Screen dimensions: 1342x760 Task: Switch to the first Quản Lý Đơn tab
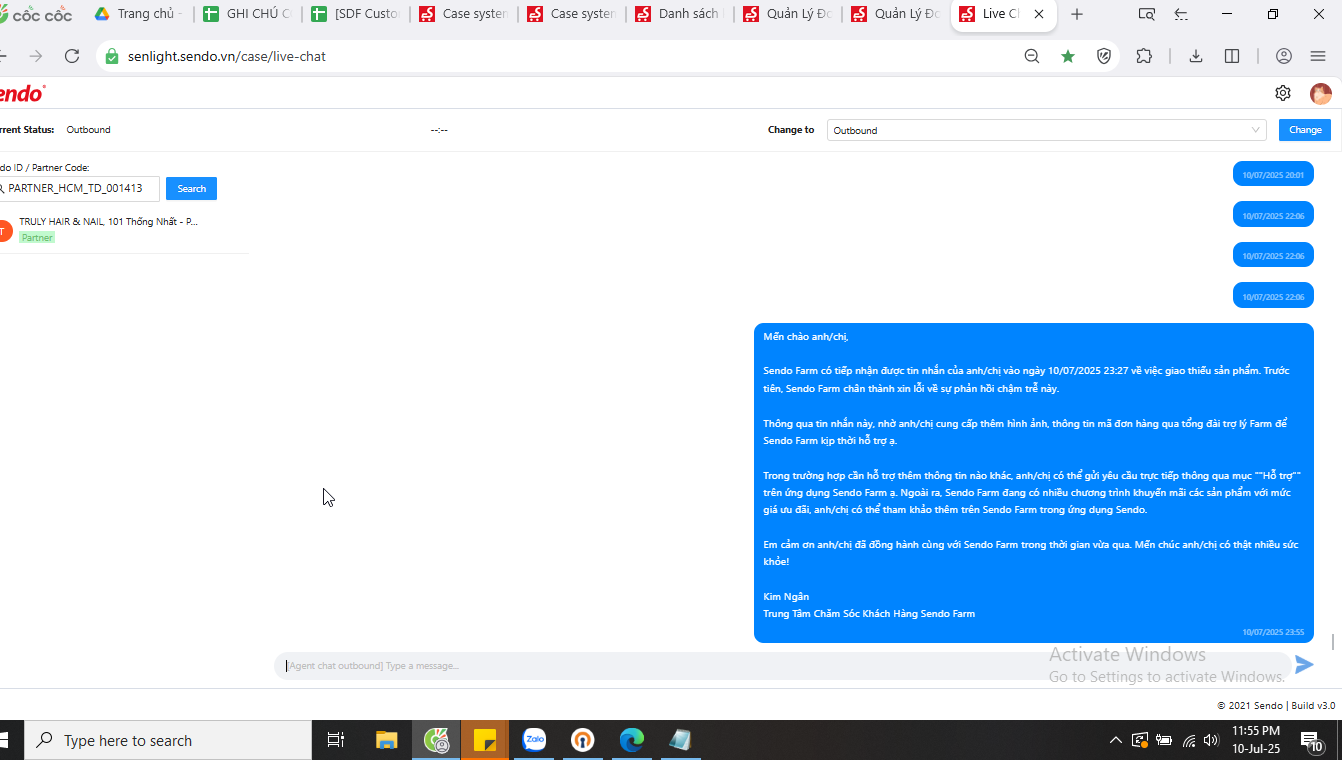coord(788,14)
